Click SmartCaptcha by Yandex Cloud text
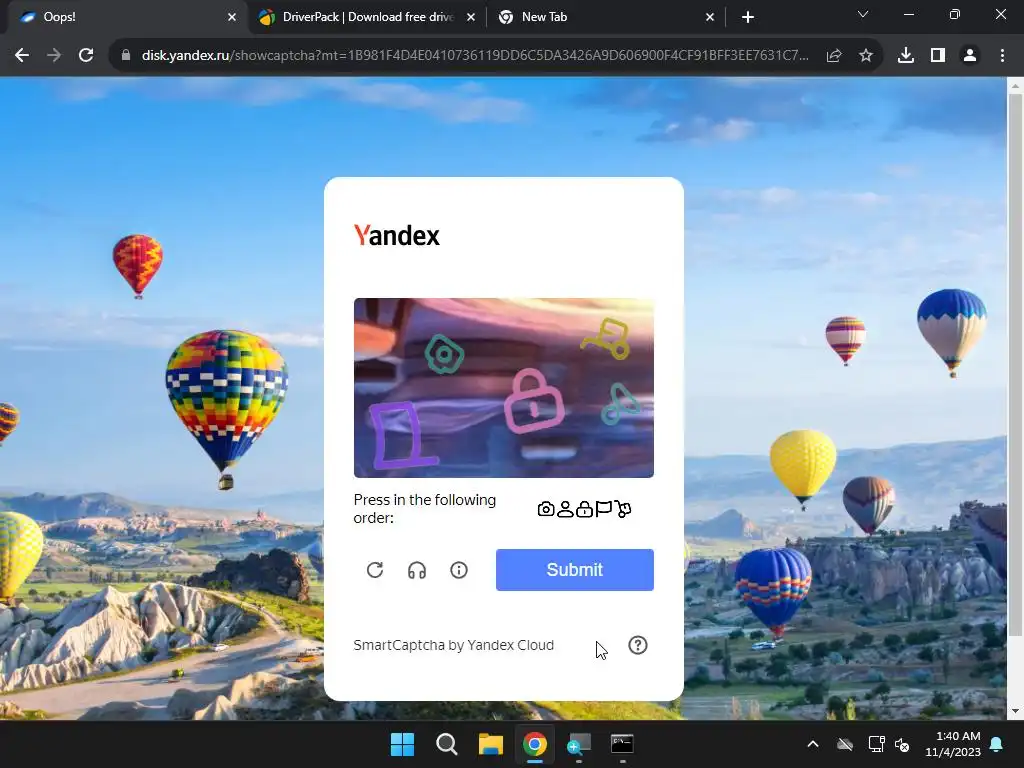This screenshot has width=1024, height=768. (453, 645)
